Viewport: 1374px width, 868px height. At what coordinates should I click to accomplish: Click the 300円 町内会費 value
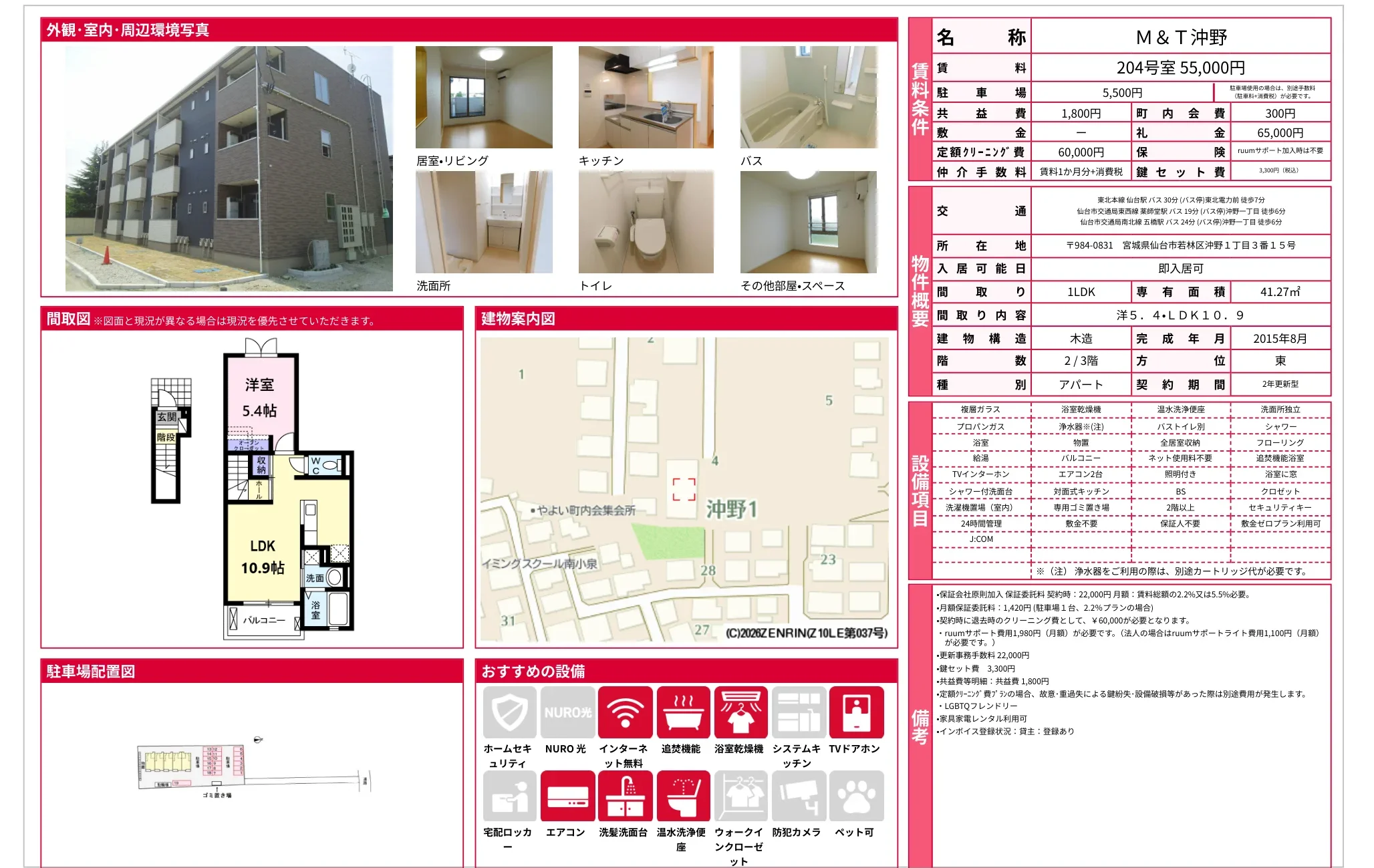click(x=1280, y=114)
